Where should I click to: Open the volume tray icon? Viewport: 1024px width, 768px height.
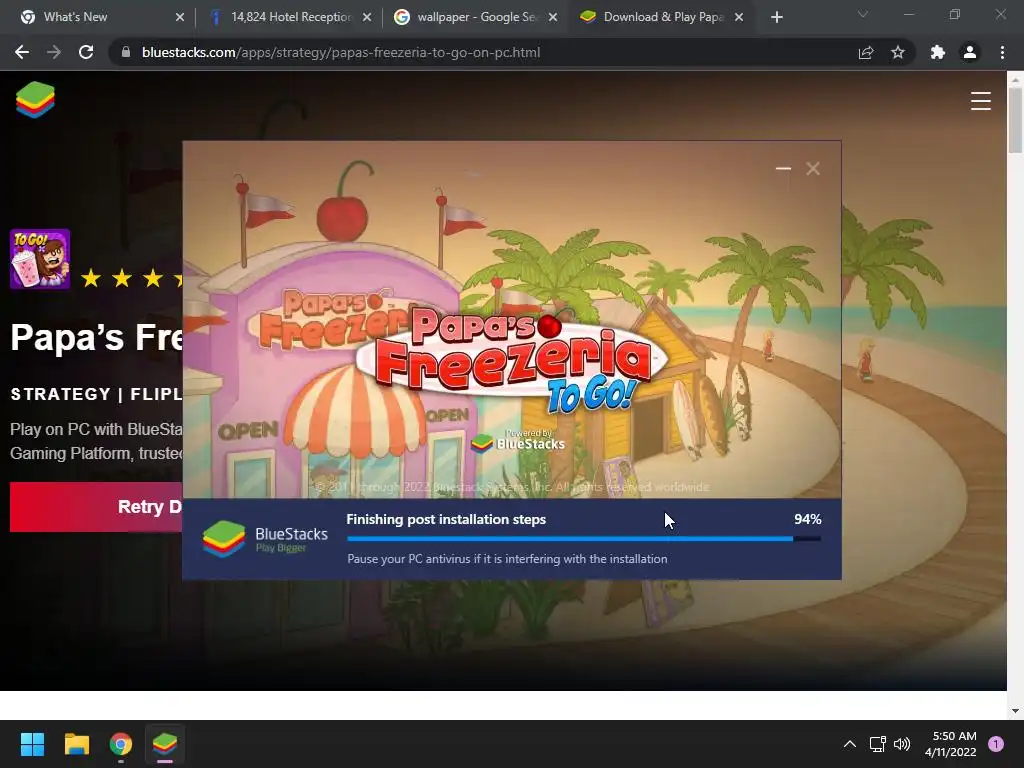coord(902,744)
